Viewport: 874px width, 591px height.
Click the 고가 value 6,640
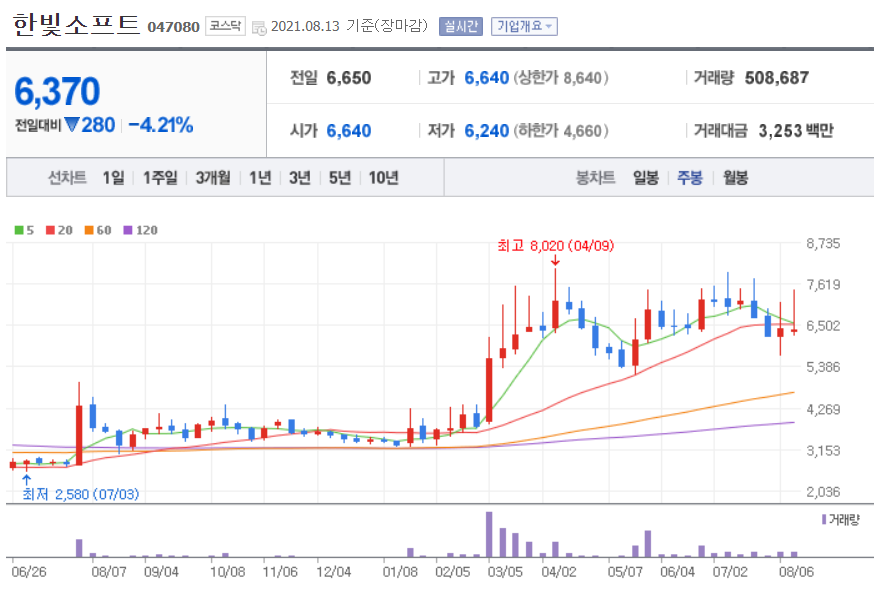point(487,78)
